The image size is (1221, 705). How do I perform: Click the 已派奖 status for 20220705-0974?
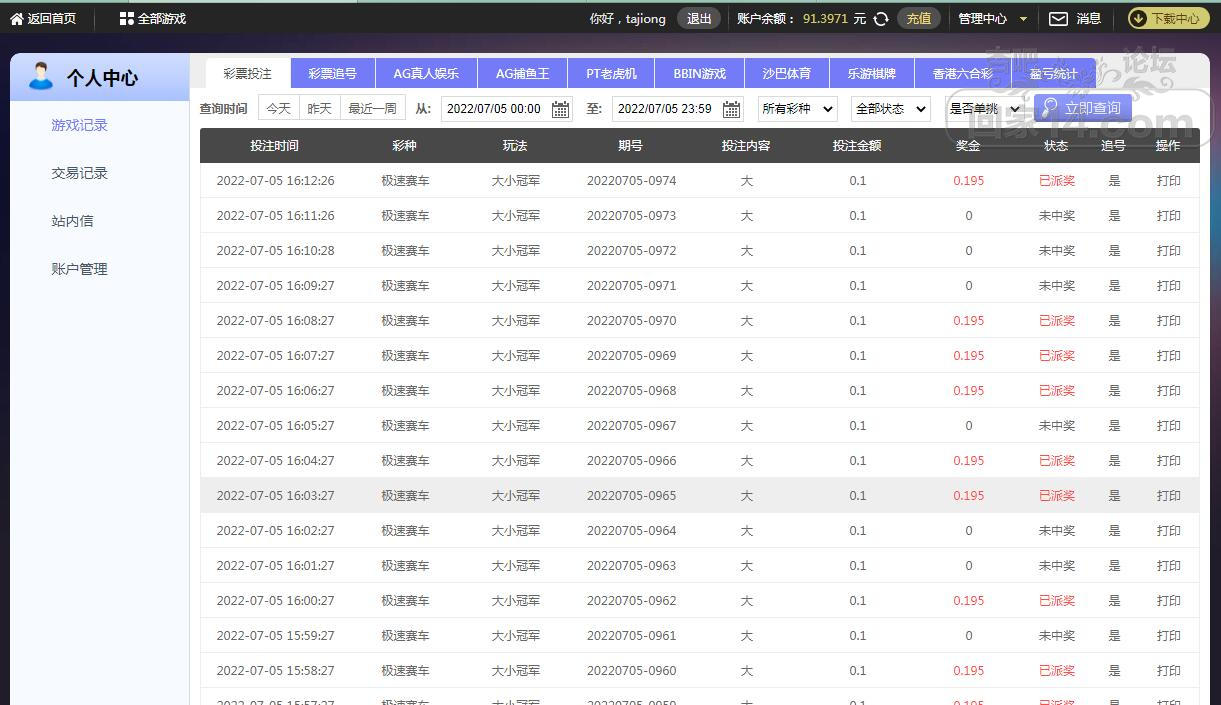point(1056,181)
